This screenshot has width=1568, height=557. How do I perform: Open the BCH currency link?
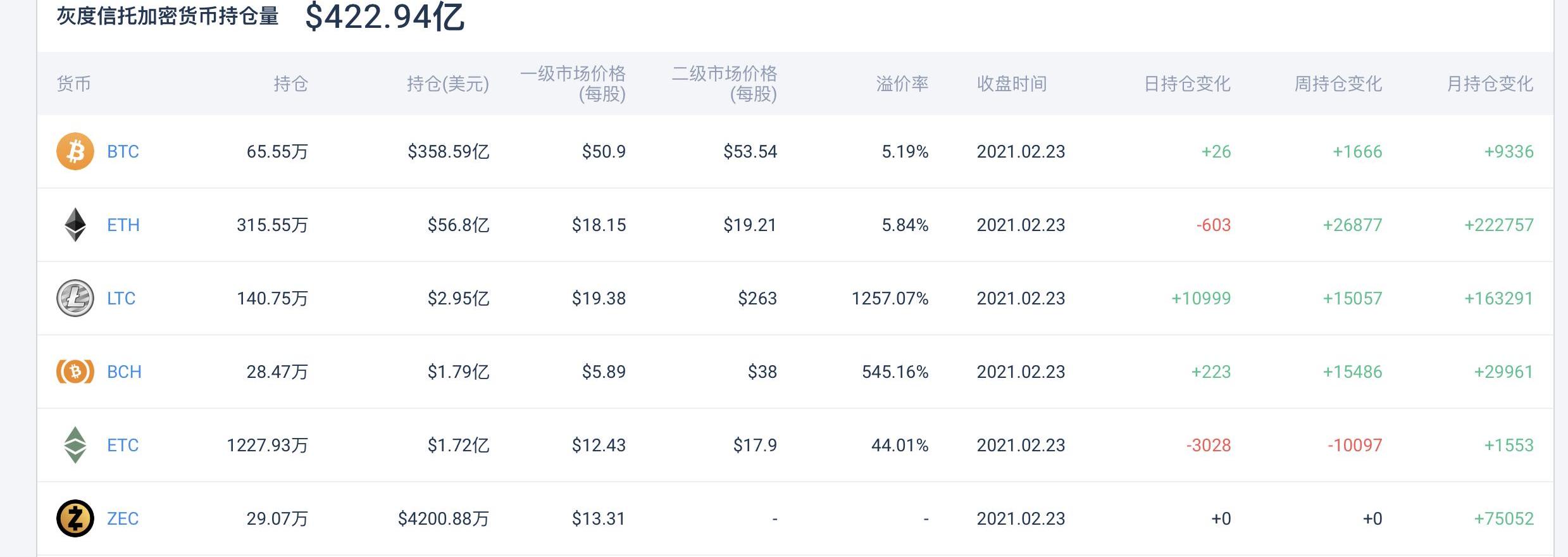click(124, 372)
